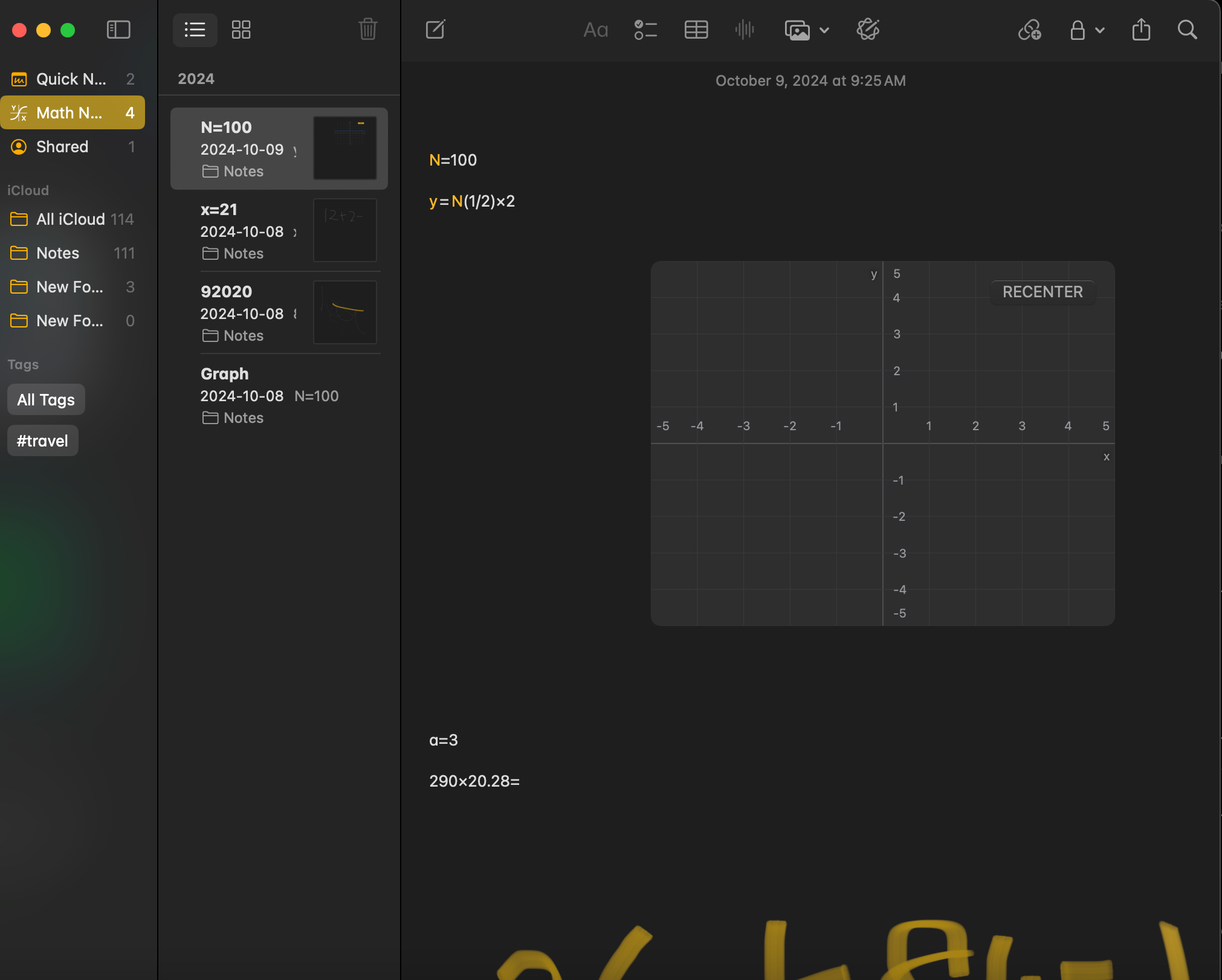This screenshot has height=980, width=1222.
Task: Add a table to the note
Action: tap(696, 30)
